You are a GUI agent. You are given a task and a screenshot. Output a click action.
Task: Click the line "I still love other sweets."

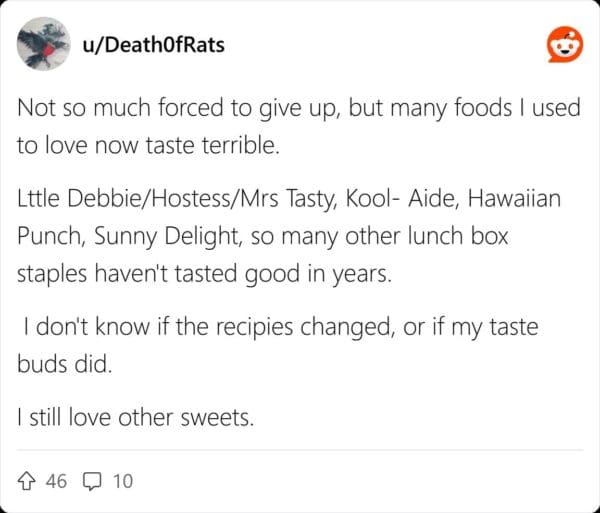(135, 417)
